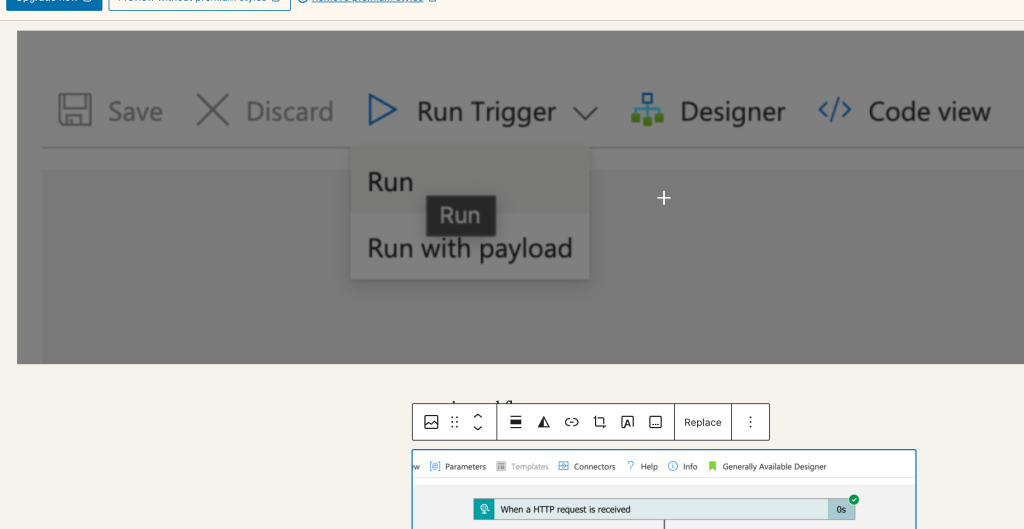Click the '0s' duration badge on trigger
The height and width of the screenshot is (529, 1024).
coord(841,509)
